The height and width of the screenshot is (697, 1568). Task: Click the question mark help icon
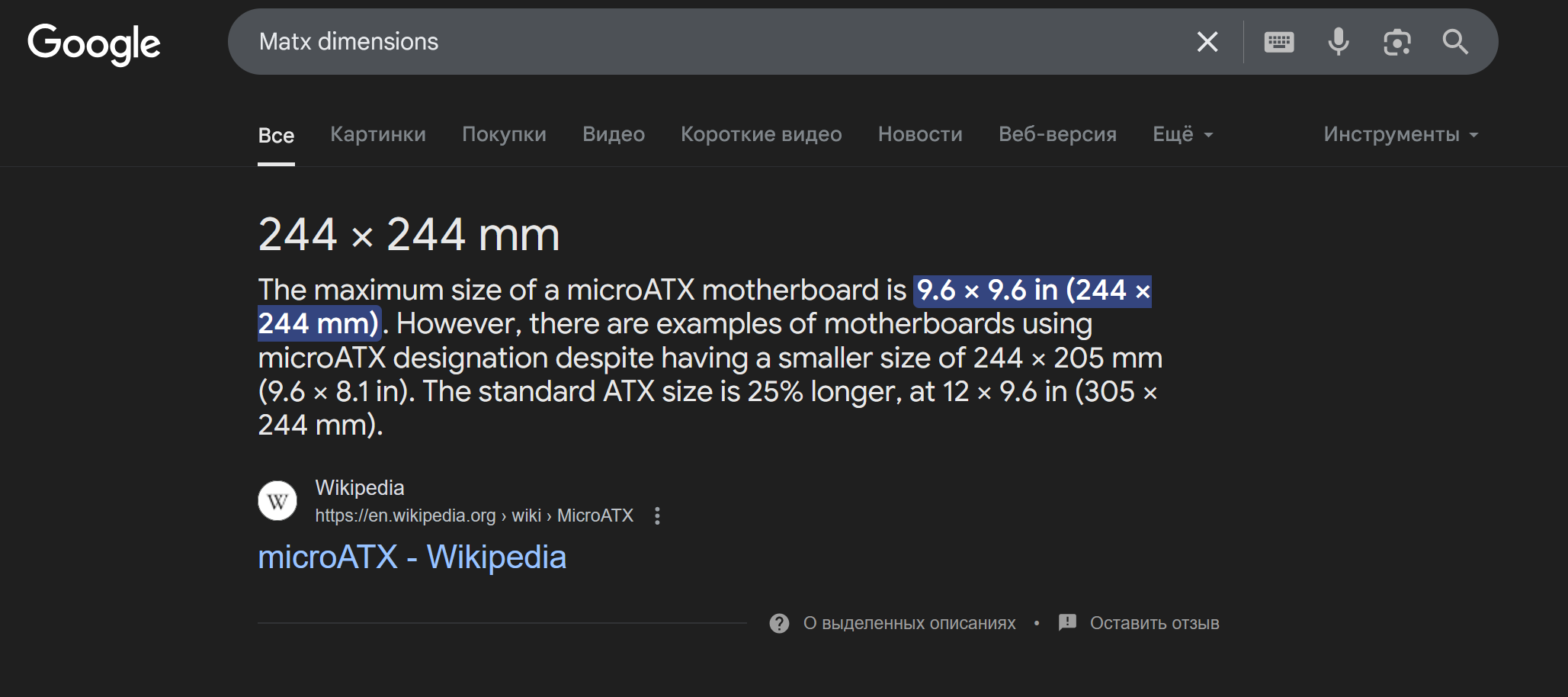[779, 624]
